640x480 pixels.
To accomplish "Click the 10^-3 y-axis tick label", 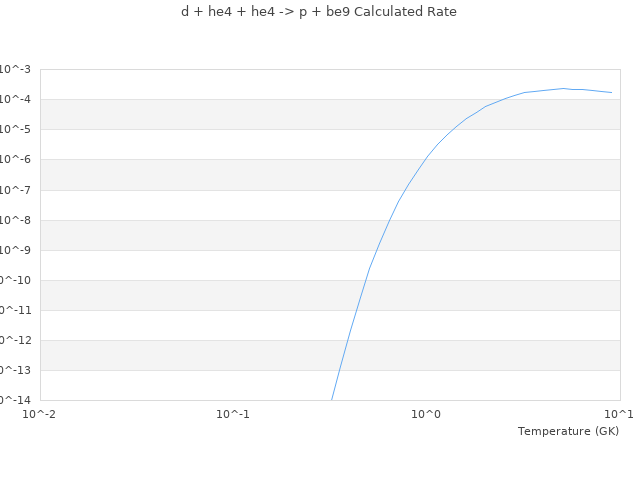I will (15, 69).
